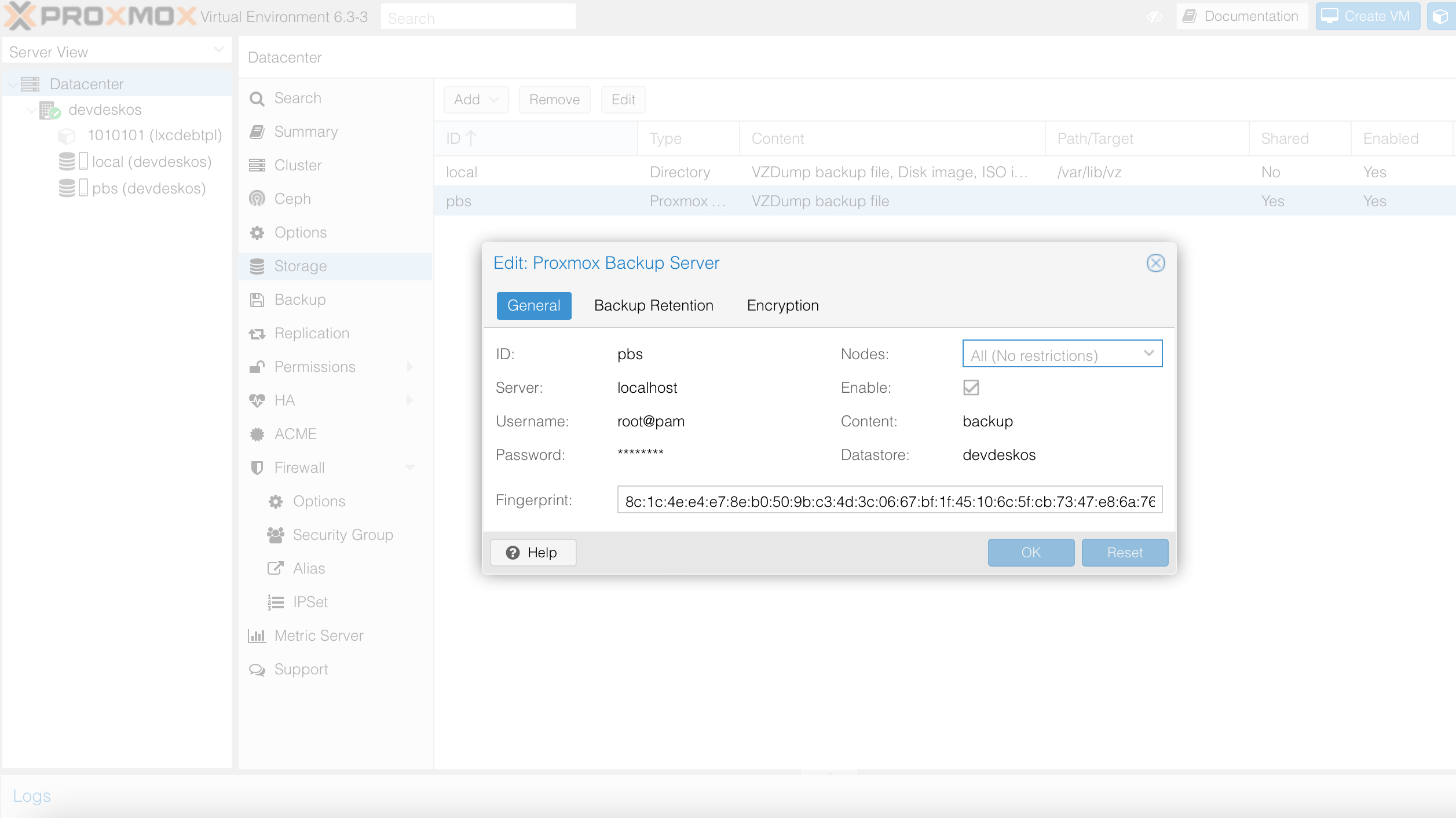Click the pbs storage database icon
This screenshot has height=818, width=1456.
[67, 188]
